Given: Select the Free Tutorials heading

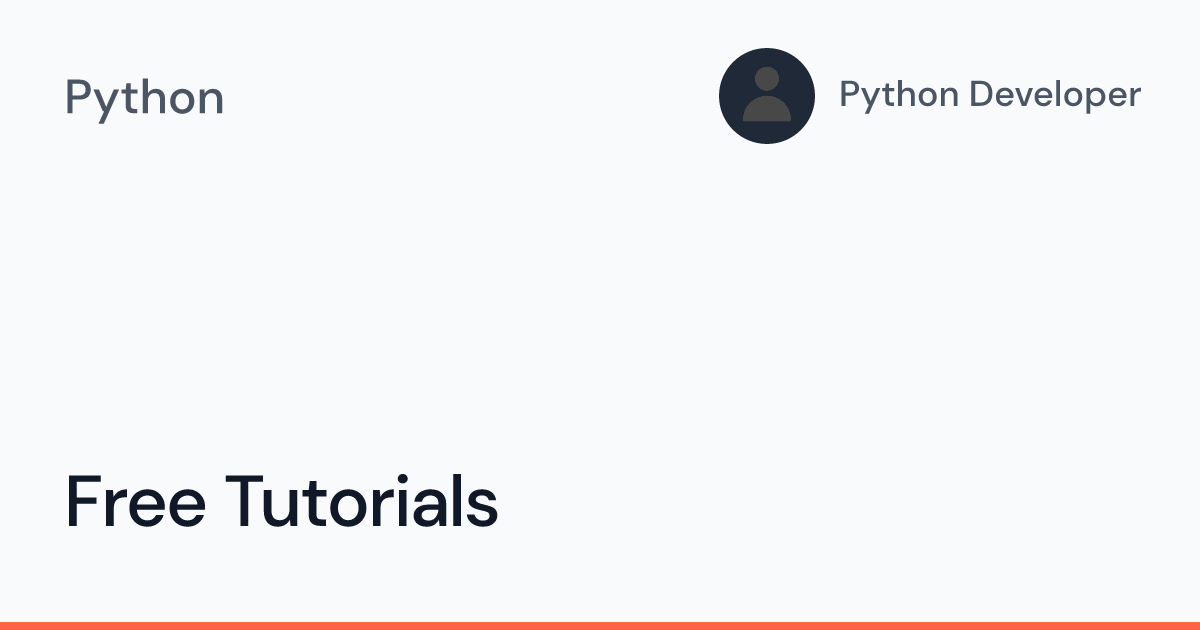Looking at the screenshot, I should click(281, 501).
